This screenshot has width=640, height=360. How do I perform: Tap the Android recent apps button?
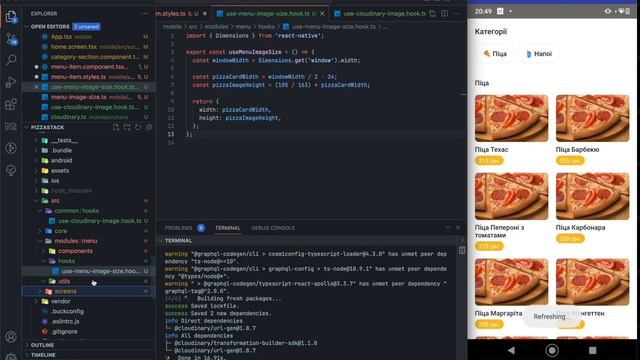(x=592, y=350)
